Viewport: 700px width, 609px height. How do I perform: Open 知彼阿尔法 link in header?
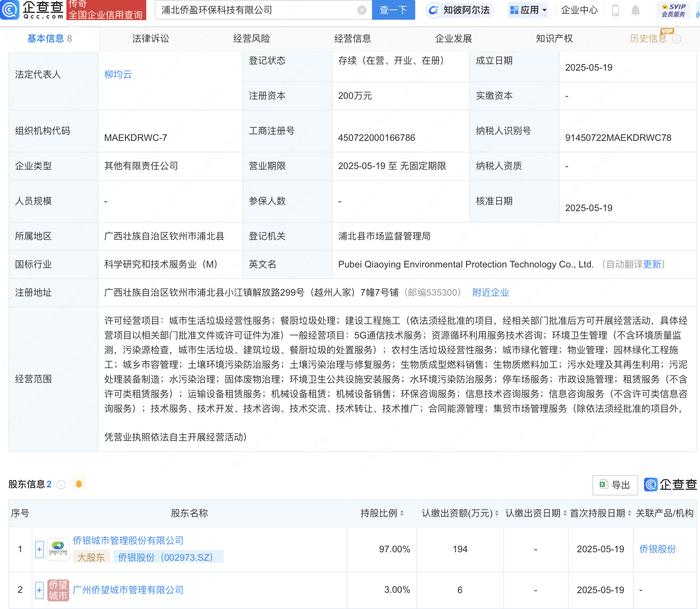458,10
